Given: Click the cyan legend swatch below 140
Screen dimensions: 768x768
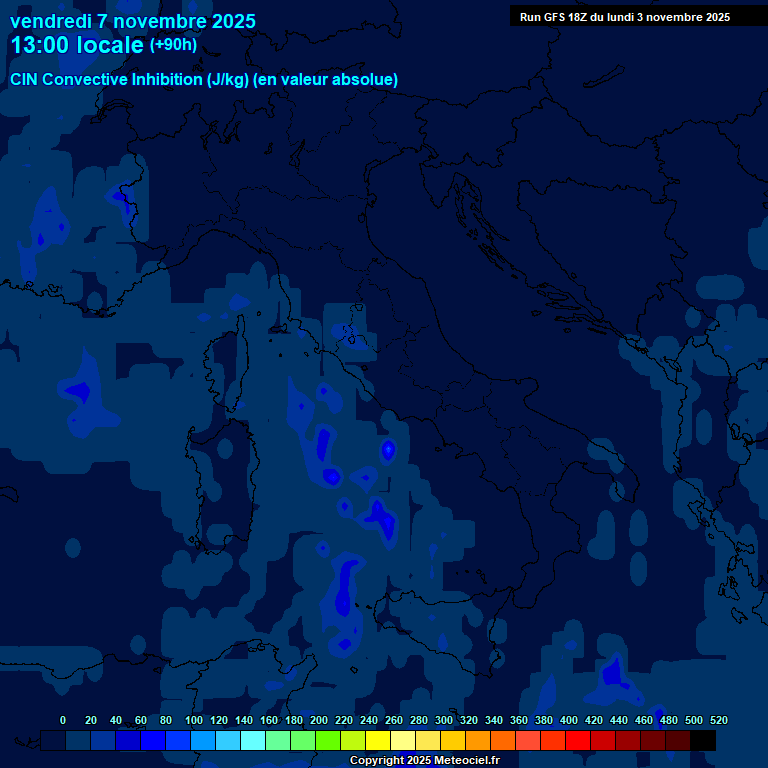Looking at the screenshot, I should point(253,741).
